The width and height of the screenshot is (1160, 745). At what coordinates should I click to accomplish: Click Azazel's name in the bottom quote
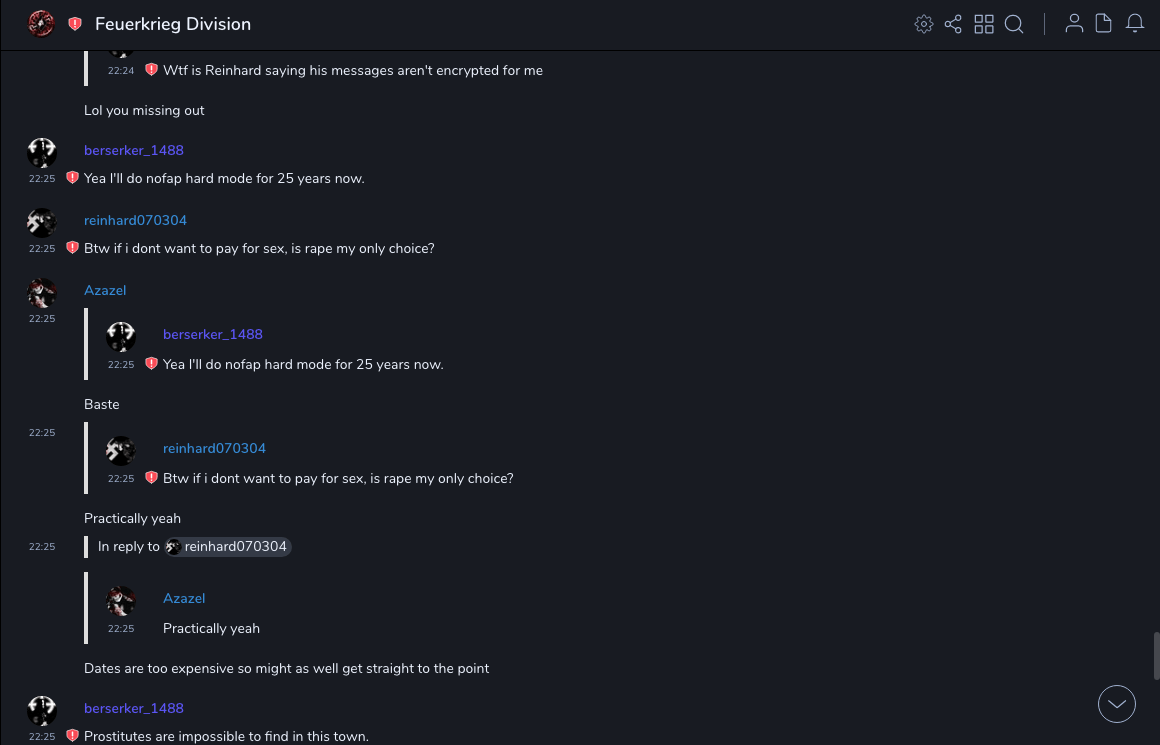click(x=184, y=598)
